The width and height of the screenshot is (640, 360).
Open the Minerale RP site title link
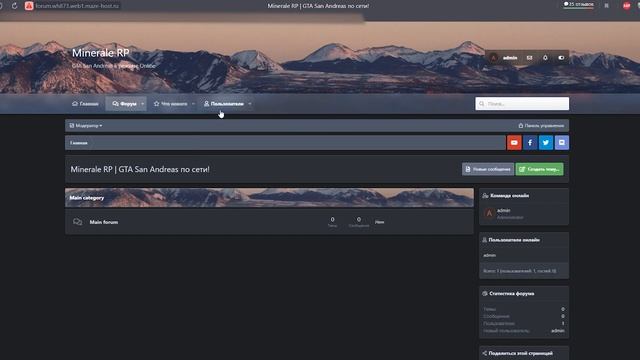tap(100, 53)
